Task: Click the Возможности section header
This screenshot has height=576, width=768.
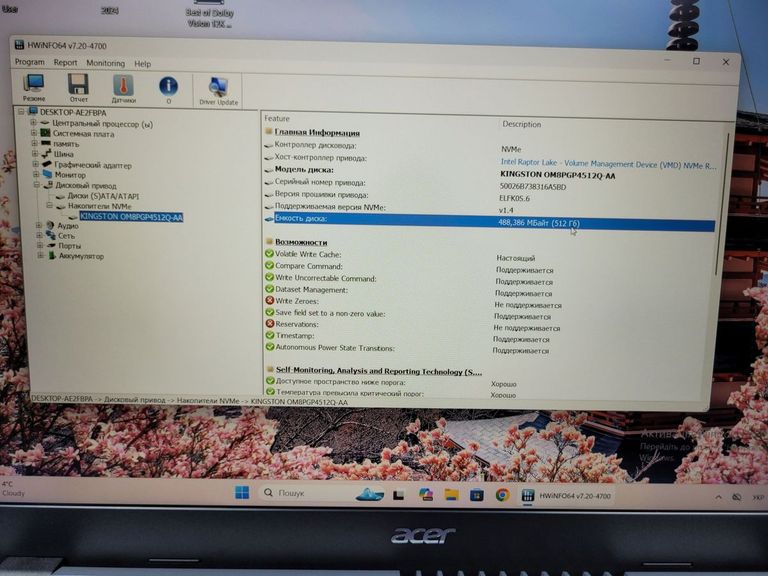Action: (x=301, y=242)
